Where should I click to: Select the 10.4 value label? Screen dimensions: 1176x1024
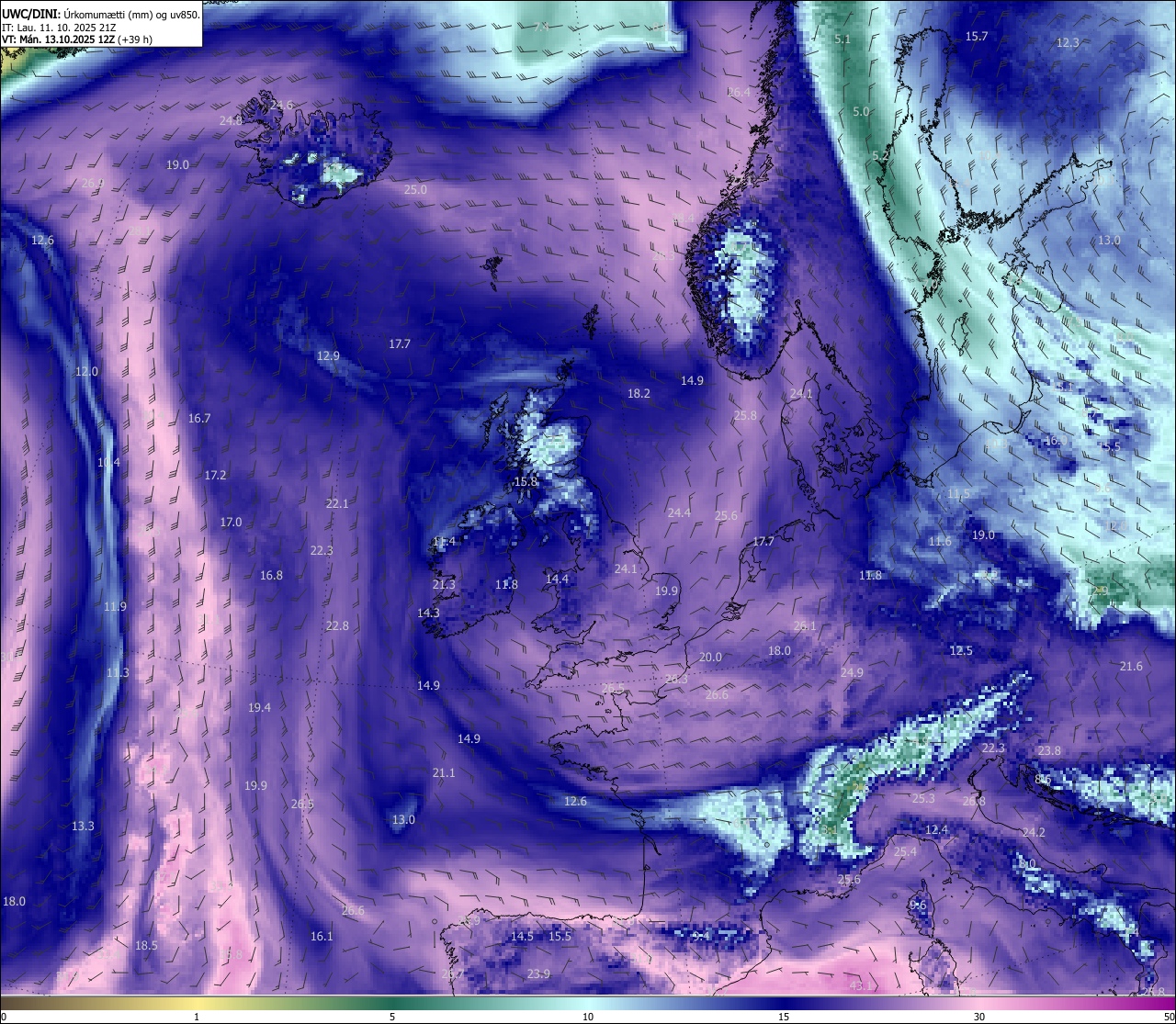coord(108,463)
